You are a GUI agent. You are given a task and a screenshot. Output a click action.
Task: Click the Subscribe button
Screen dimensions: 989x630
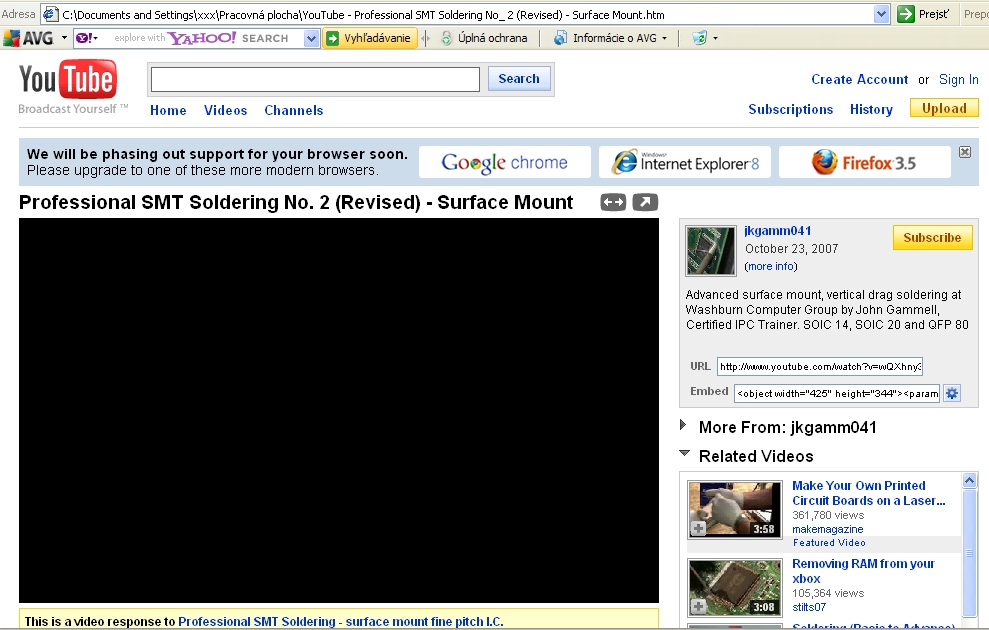(x=932, y=238)
